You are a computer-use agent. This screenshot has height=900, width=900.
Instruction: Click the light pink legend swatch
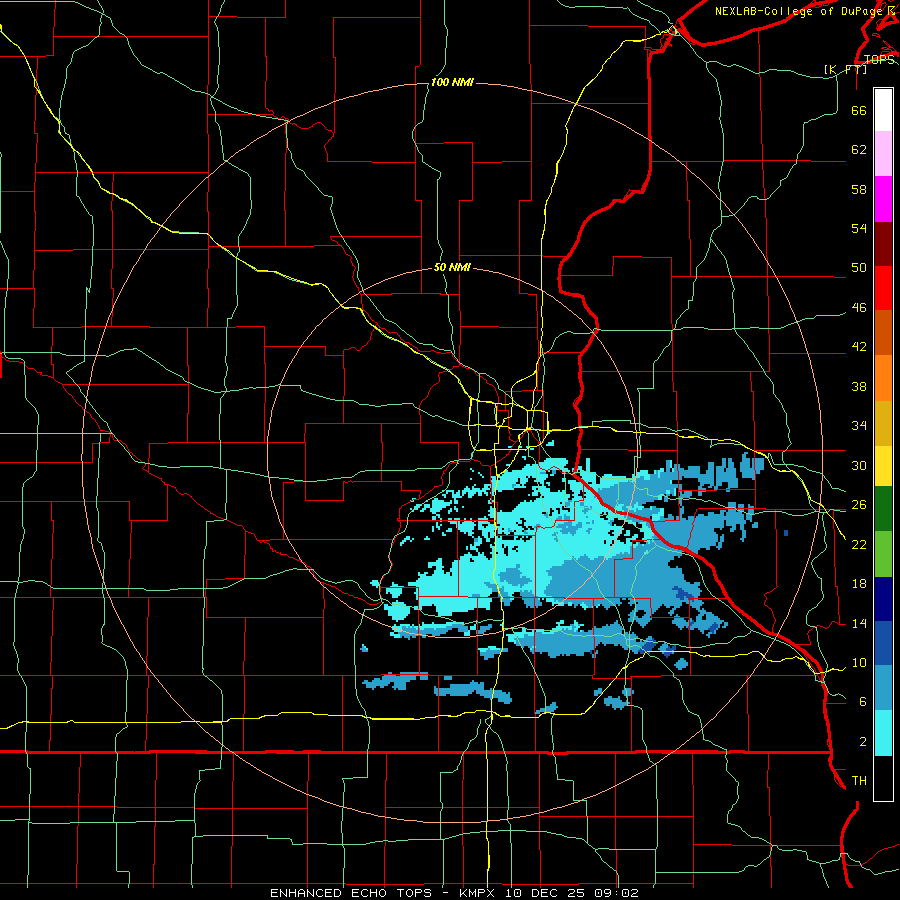pos(883,154)
